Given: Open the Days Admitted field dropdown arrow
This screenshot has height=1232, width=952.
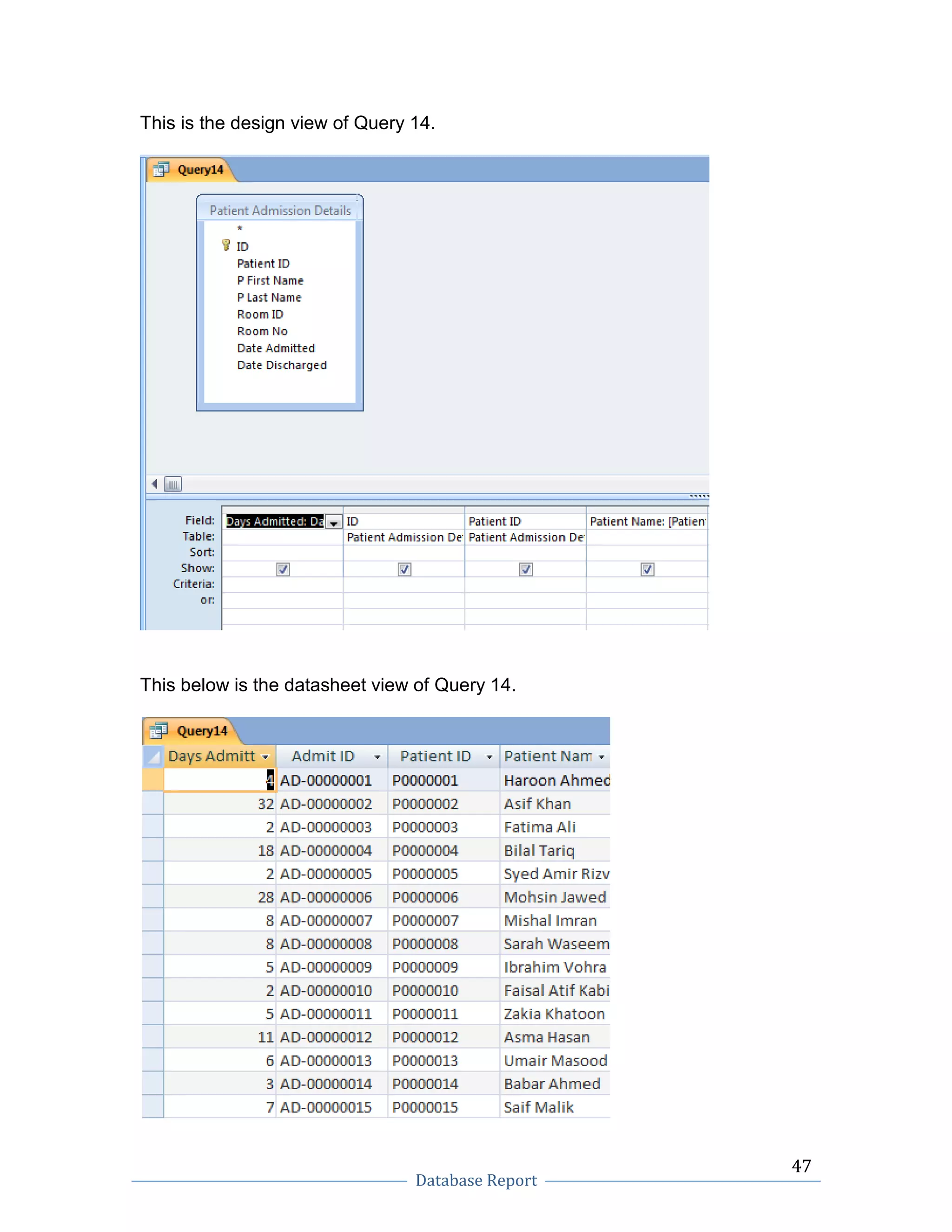Looking at the screenshot, I should pos(334,522).
